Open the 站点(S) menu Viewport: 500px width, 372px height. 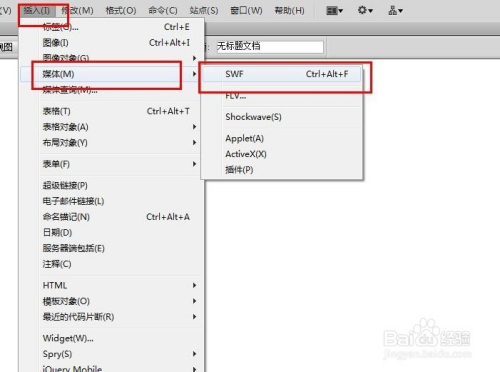click(x=204, y=11)
